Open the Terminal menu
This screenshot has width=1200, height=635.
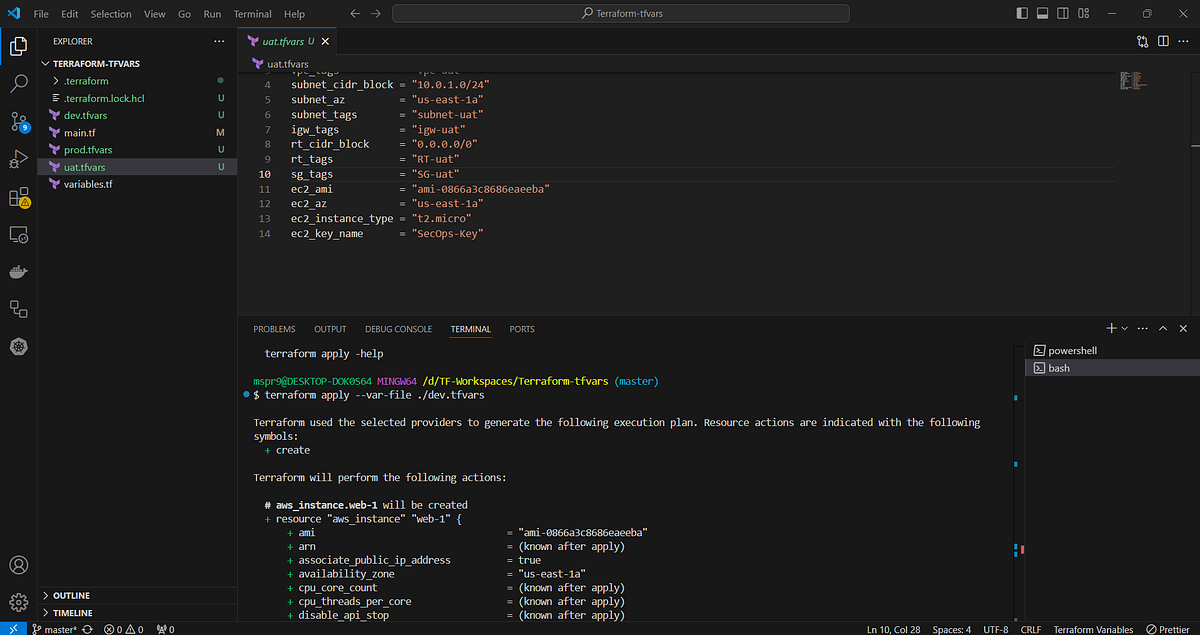(x=252, y=13)
